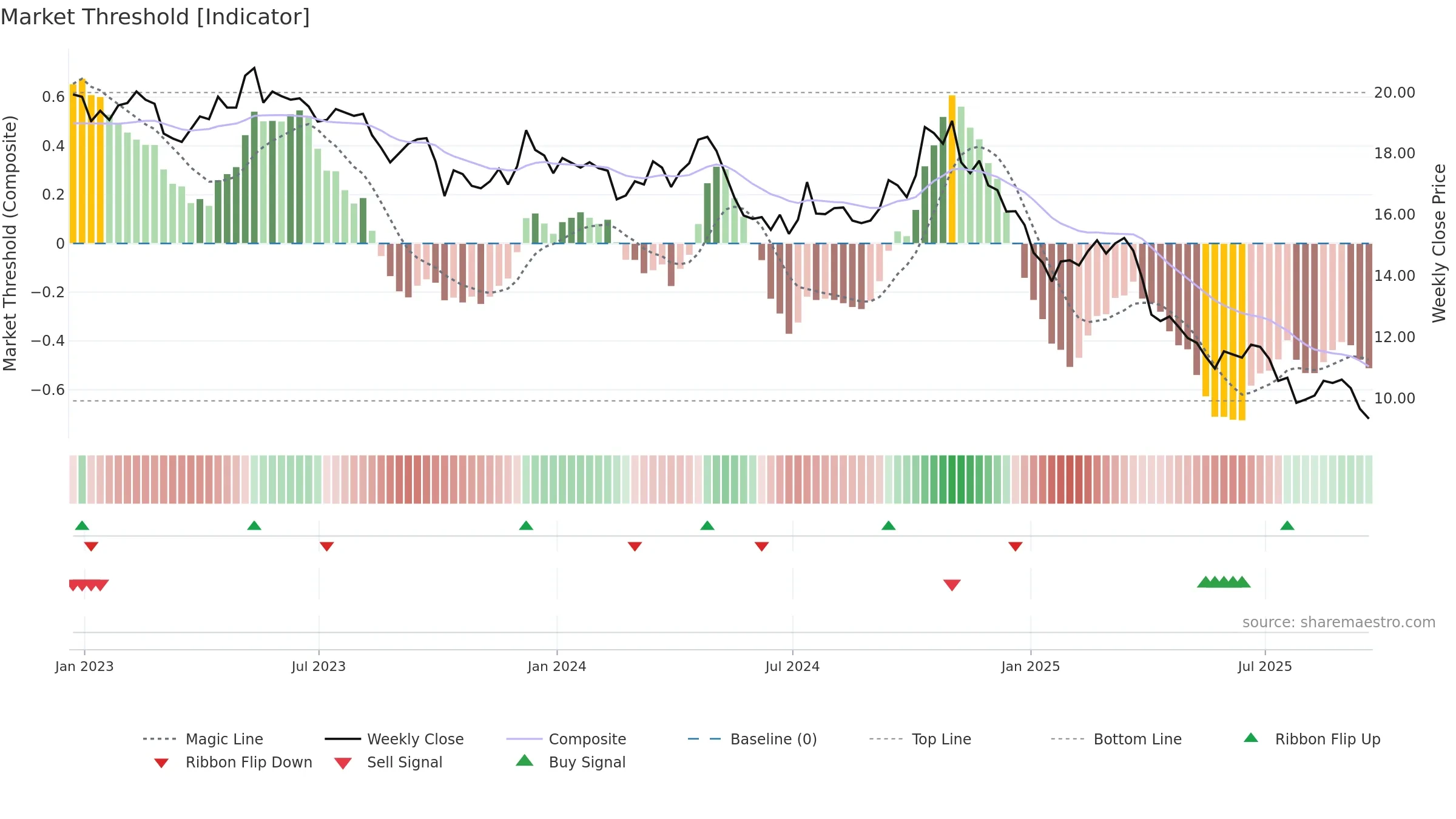Click the 'Market Threshold [Indicator]' chart title
This screenshot has height=819, width=1456.
pos(155,17)
